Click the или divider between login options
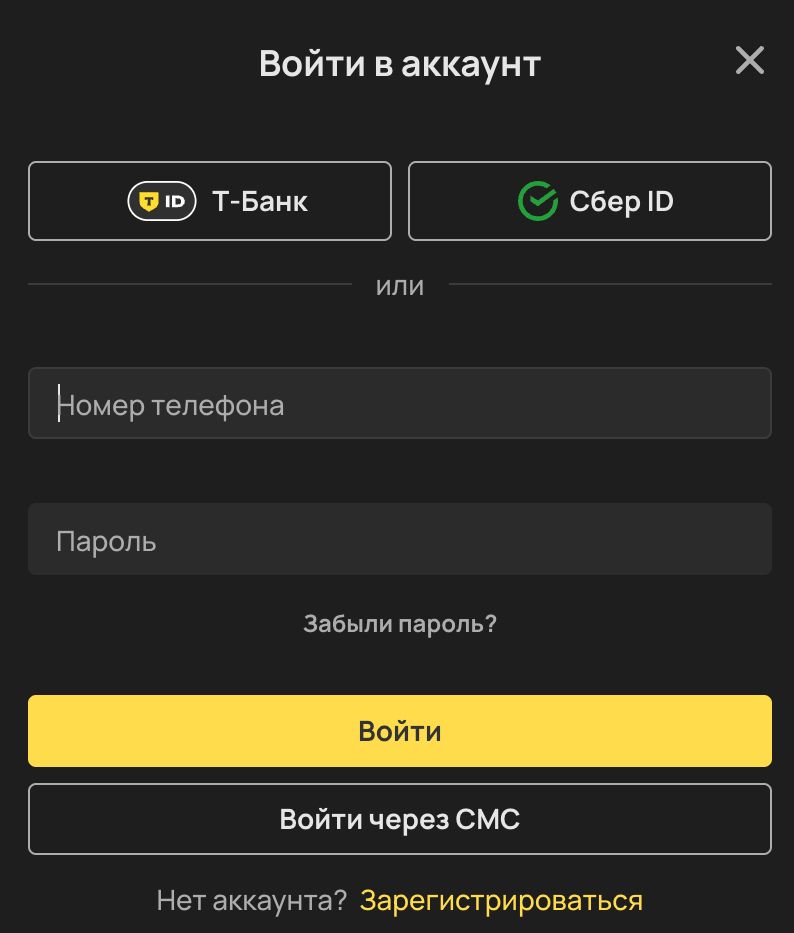Viewport: 794px width, 933px height. point(400,286)
